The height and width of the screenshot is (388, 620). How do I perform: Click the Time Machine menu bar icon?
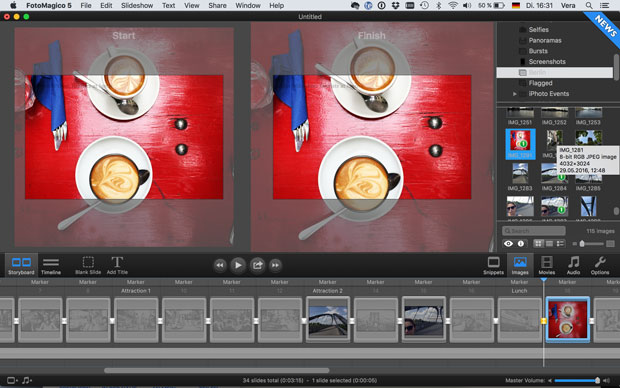tap(424, 6)
